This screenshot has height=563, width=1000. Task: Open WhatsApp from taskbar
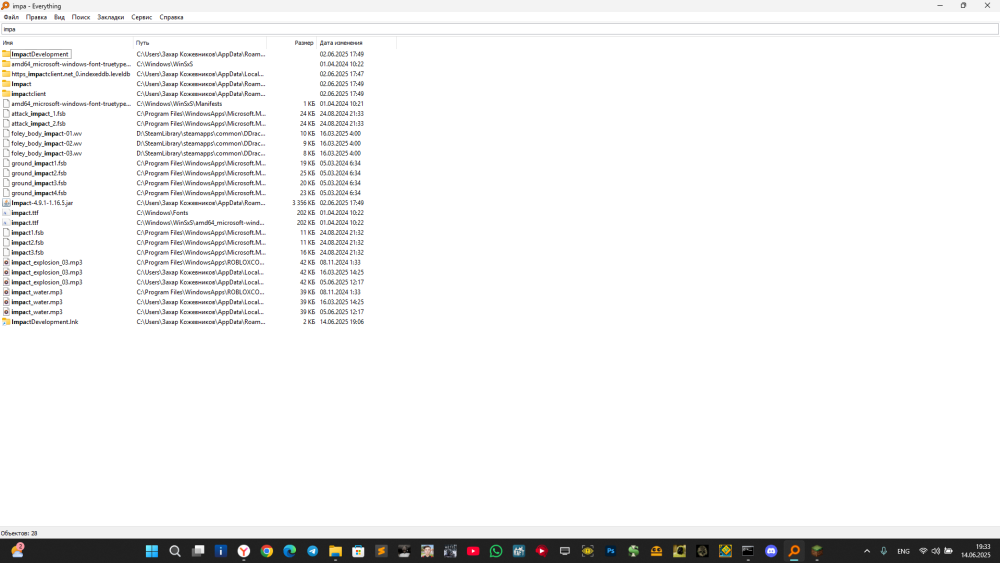[x=496, y=551]
